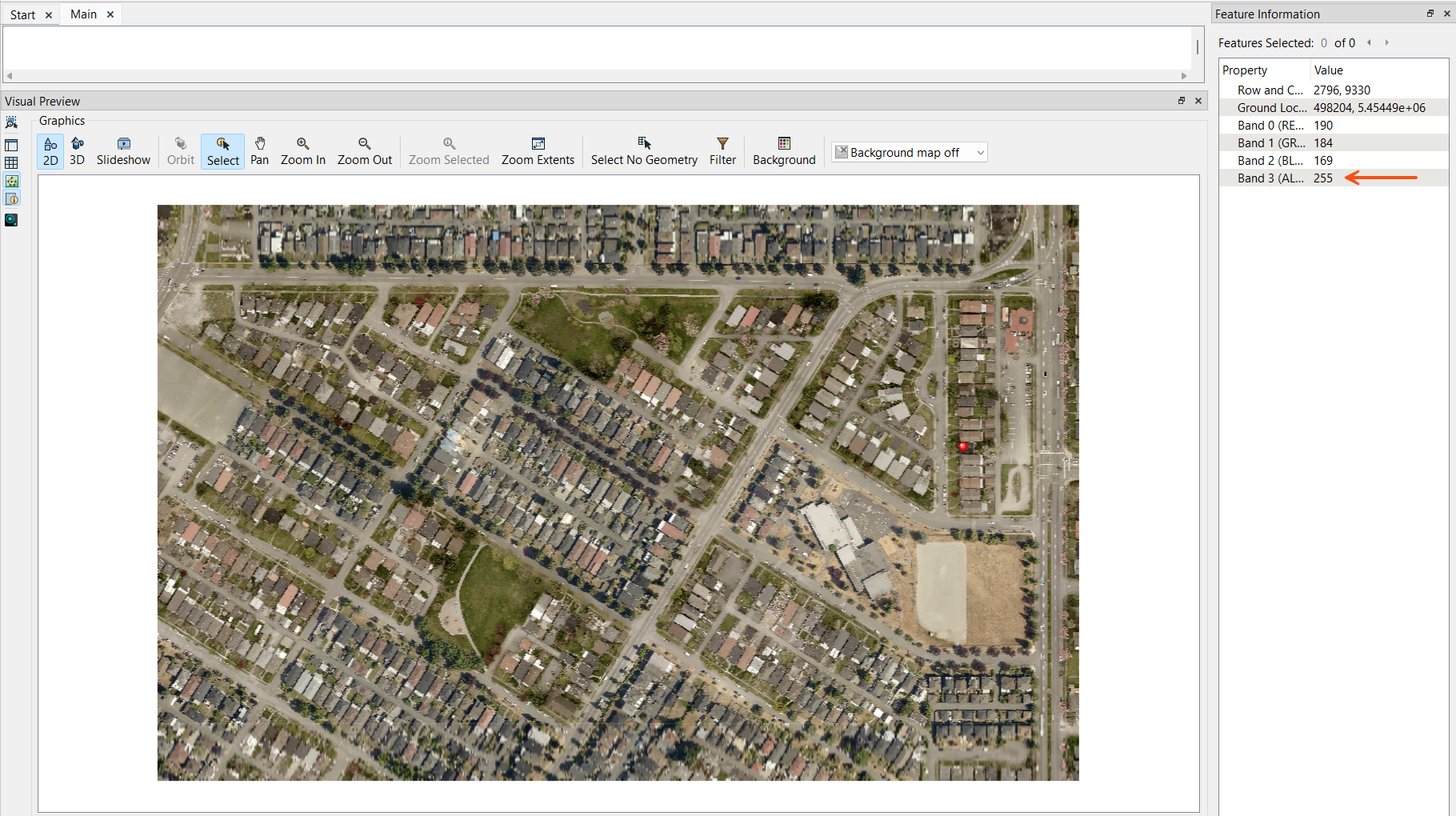Open data in Data Inspector sidebar icon
The image size is (1456, 816).
[x=11, y=219]
